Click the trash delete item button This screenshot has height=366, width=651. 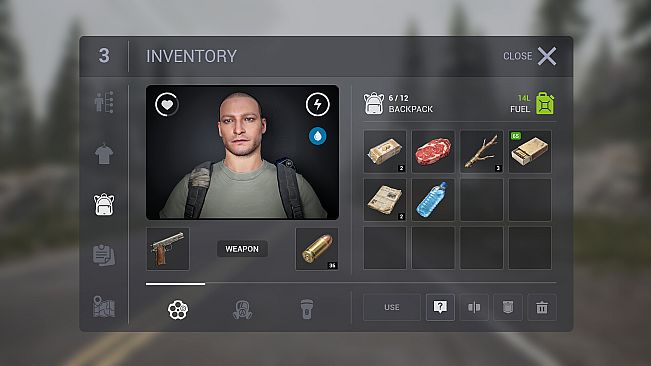542,307
